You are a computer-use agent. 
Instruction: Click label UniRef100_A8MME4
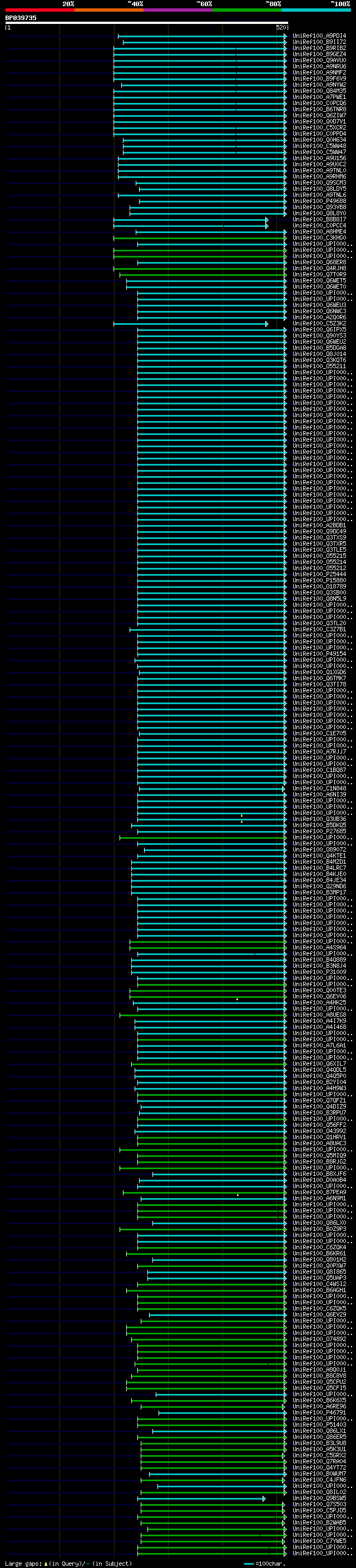[319, 232]
